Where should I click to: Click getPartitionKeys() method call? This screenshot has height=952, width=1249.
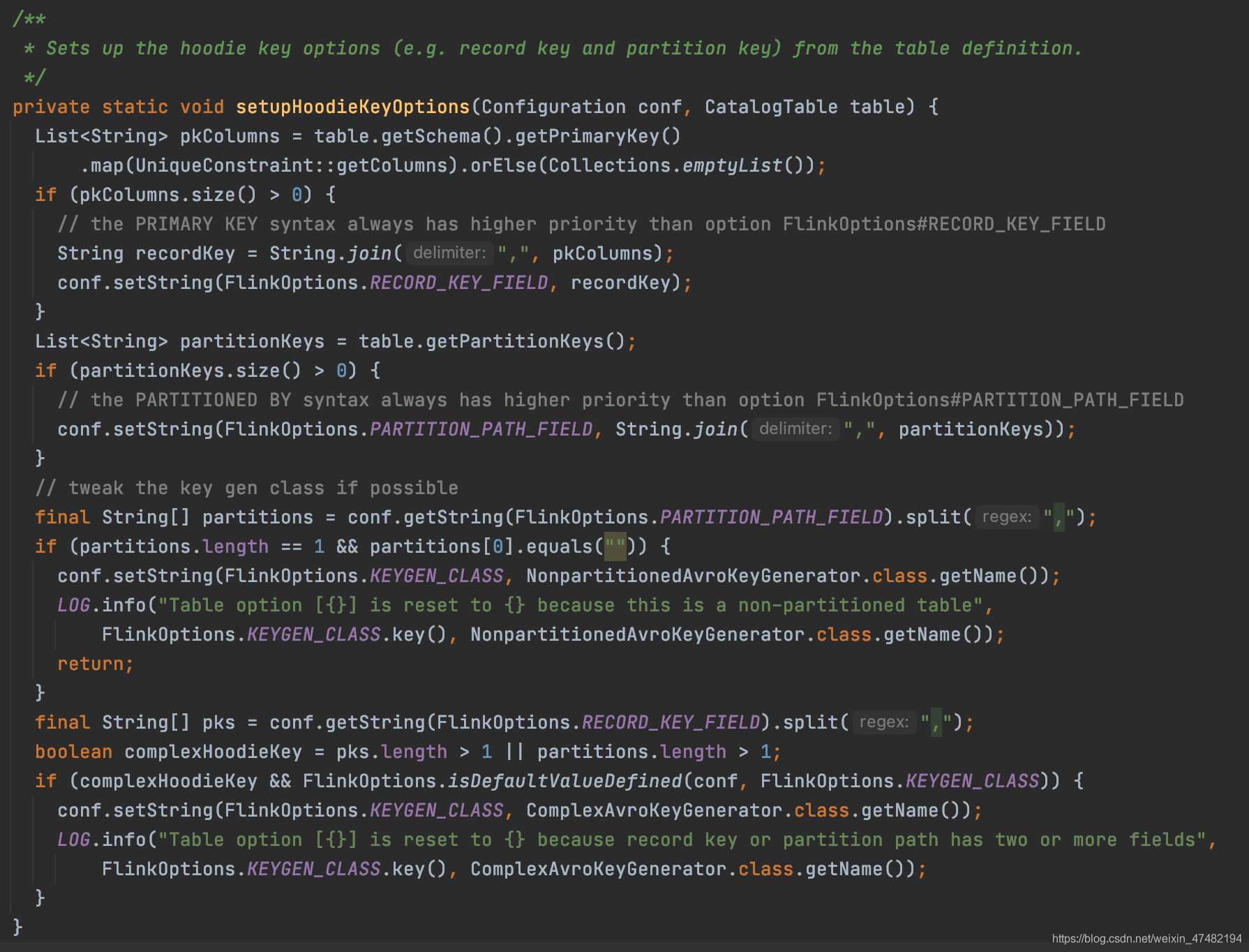point(525,341)
